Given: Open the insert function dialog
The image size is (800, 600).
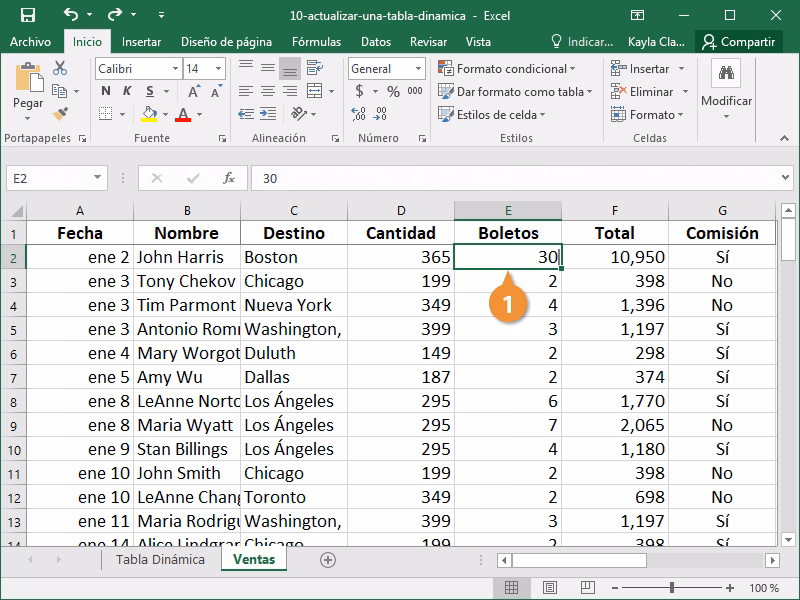Looking at the screenshot, I should [229, 178].
